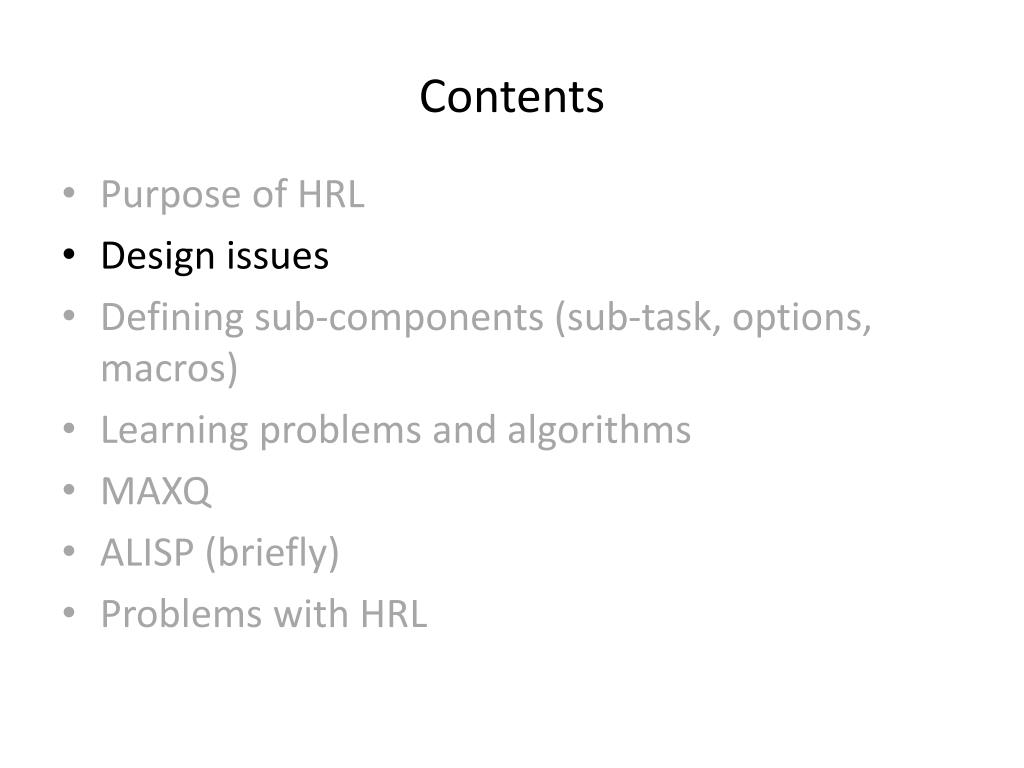Click the word macros) on the wrapped line
The width and height of the screenshot is (1024, 768).
click(x=169, y=369)
